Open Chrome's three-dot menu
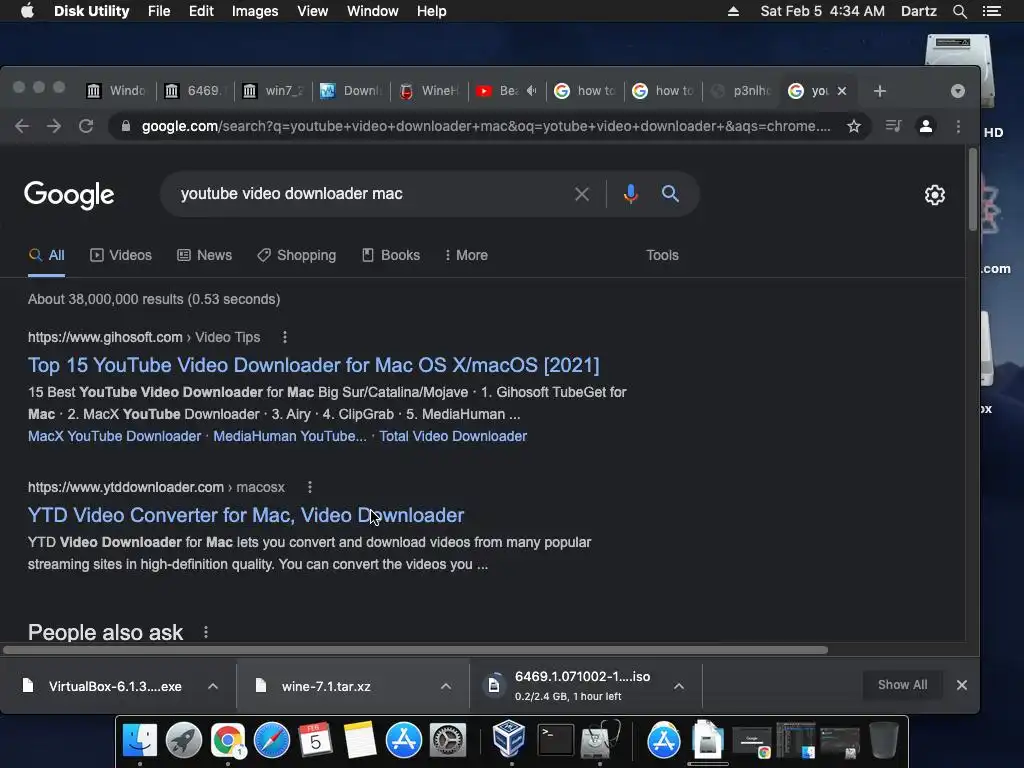Viewport: 1024px width, 768px height. pyautogui.click(x=958, y=126)
